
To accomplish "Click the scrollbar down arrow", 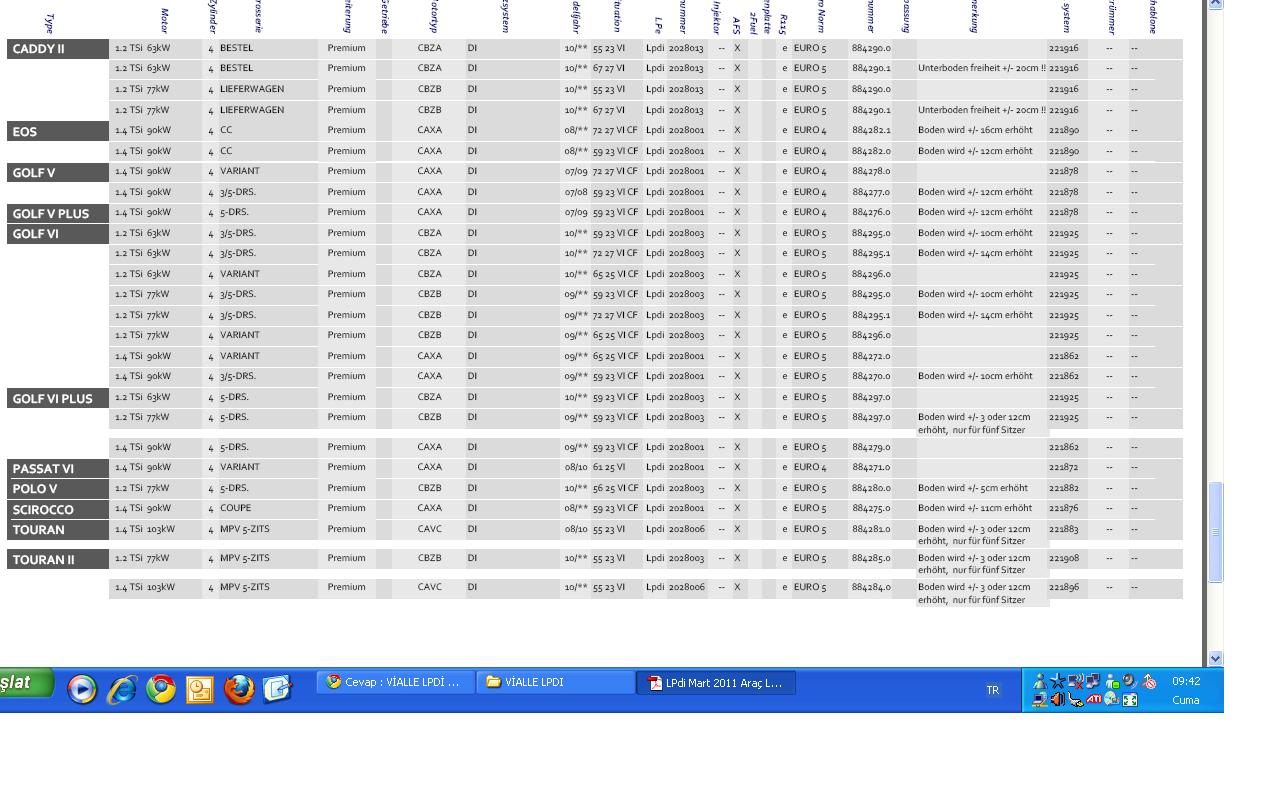I will pos(1215,658).
